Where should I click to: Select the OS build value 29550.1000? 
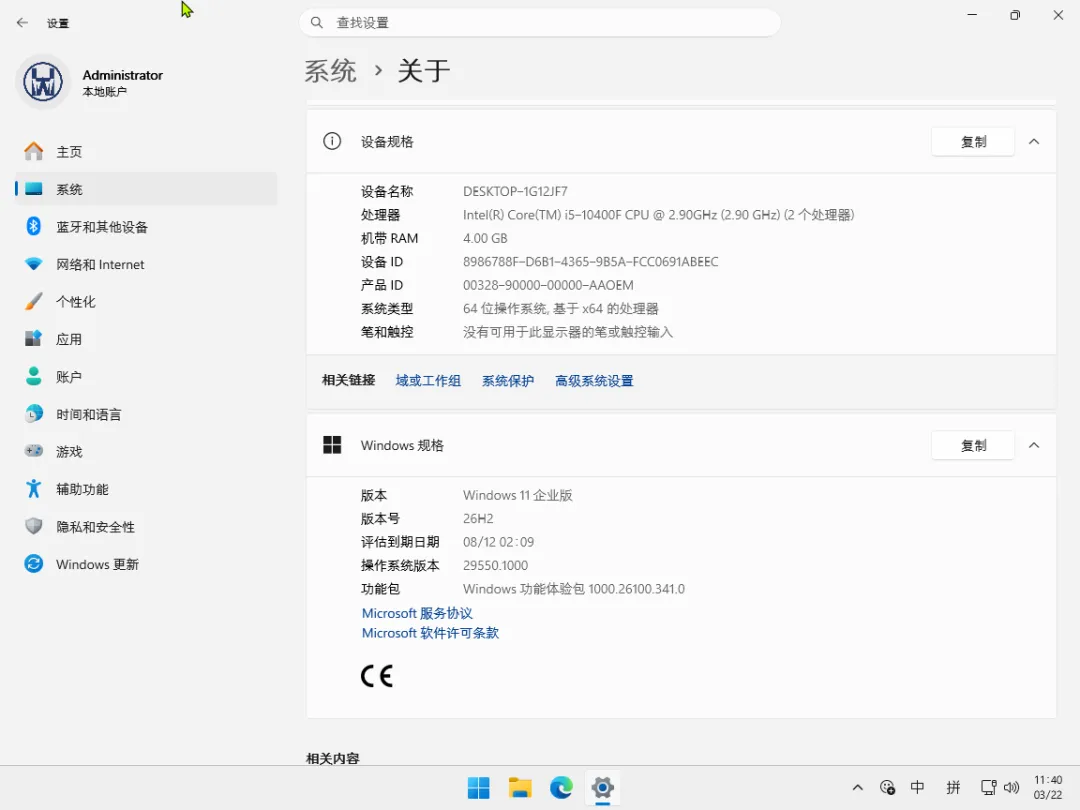coord(495,565)
